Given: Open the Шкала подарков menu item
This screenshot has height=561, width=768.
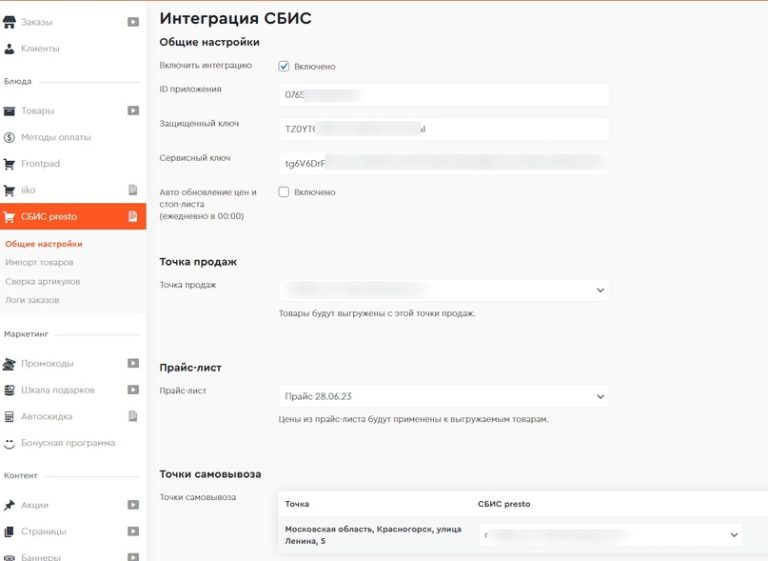Looking at the screenshot, I should tap(58, 390).
